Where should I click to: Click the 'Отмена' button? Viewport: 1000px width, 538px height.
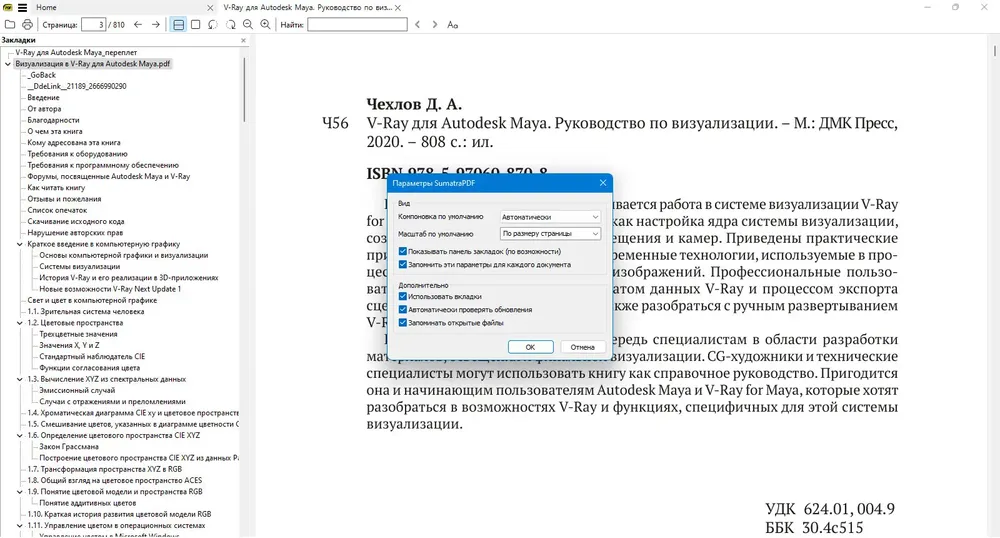pyautogui.click(x=583, y=347)
